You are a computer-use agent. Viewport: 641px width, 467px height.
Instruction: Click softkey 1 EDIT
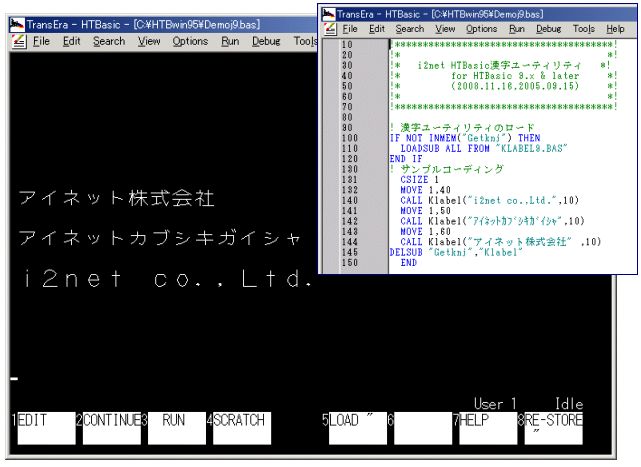coord(47,428)
